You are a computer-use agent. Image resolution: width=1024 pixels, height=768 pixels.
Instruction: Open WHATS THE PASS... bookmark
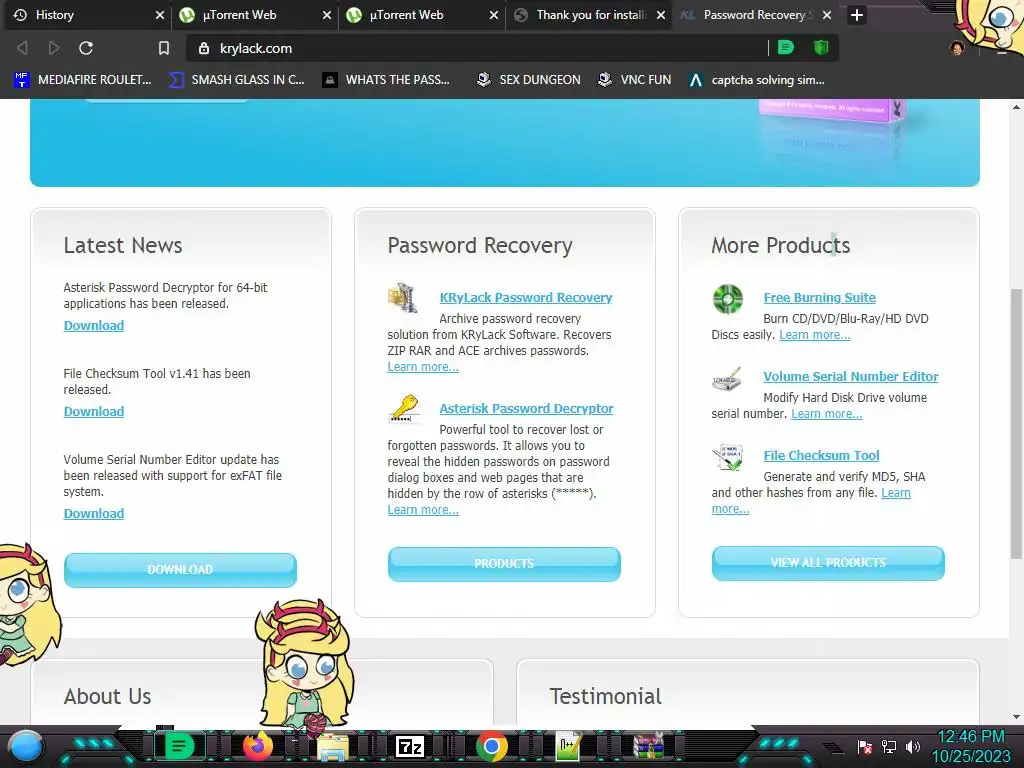tap(387, 80)
